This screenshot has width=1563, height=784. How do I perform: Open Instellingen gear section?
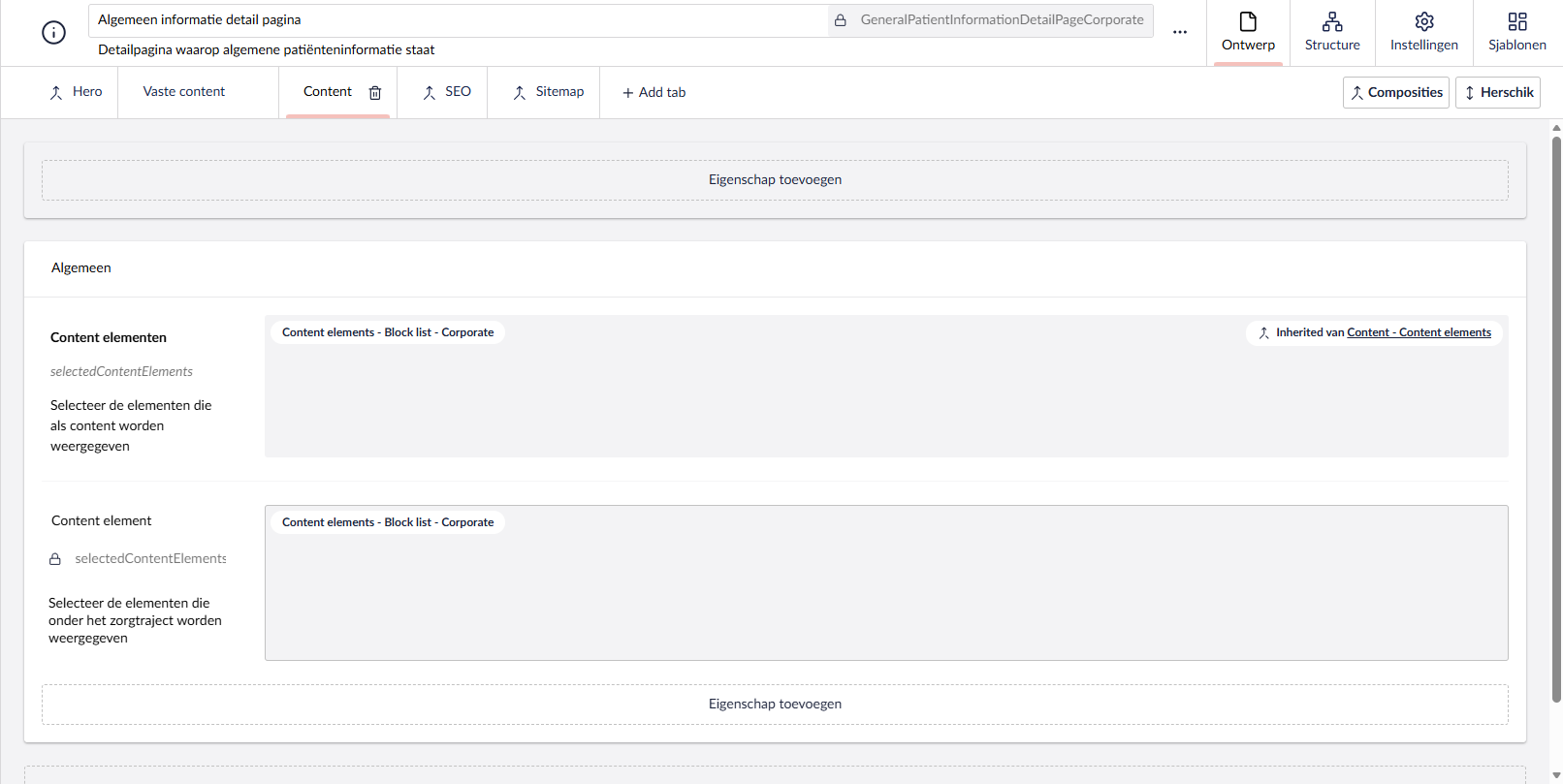tap(1423, 33)
